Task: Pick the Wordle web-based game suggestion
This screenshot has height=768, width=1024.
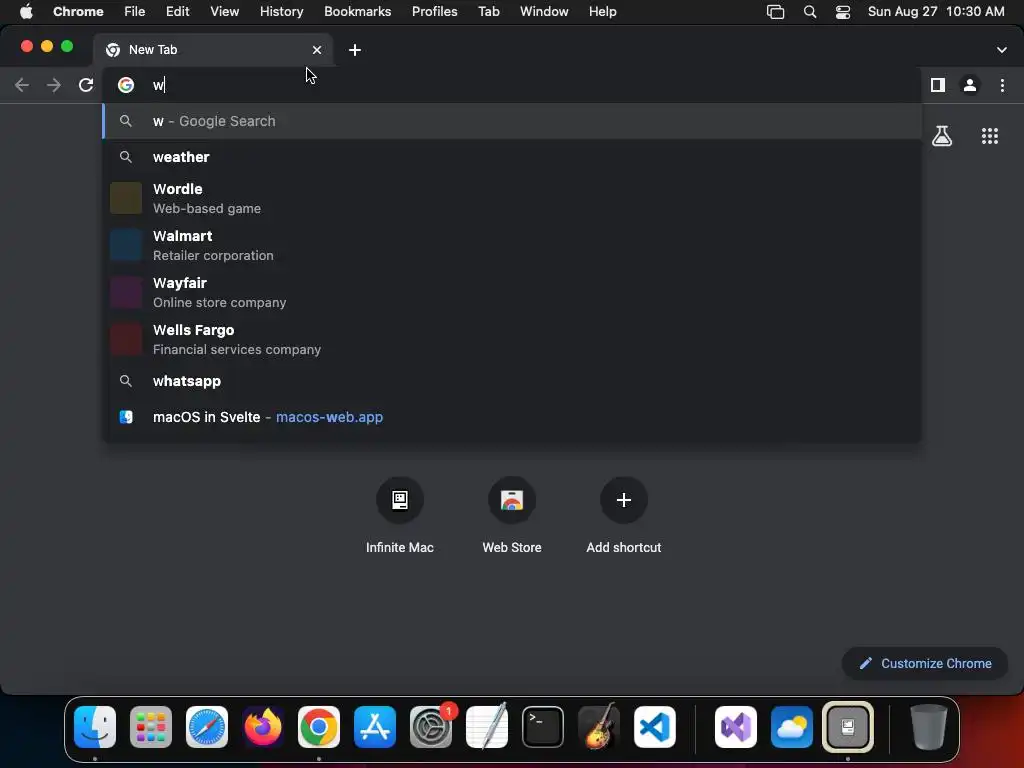Action: tap(512, 198)
